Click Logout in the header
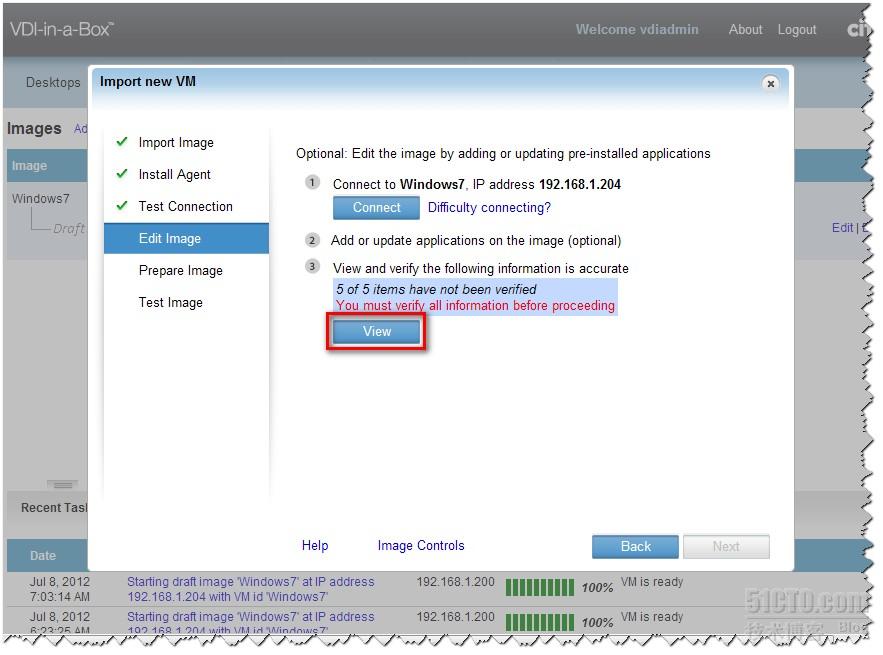Screen dimensions: 883x655 pyautogui.click(x=796, y=30)
